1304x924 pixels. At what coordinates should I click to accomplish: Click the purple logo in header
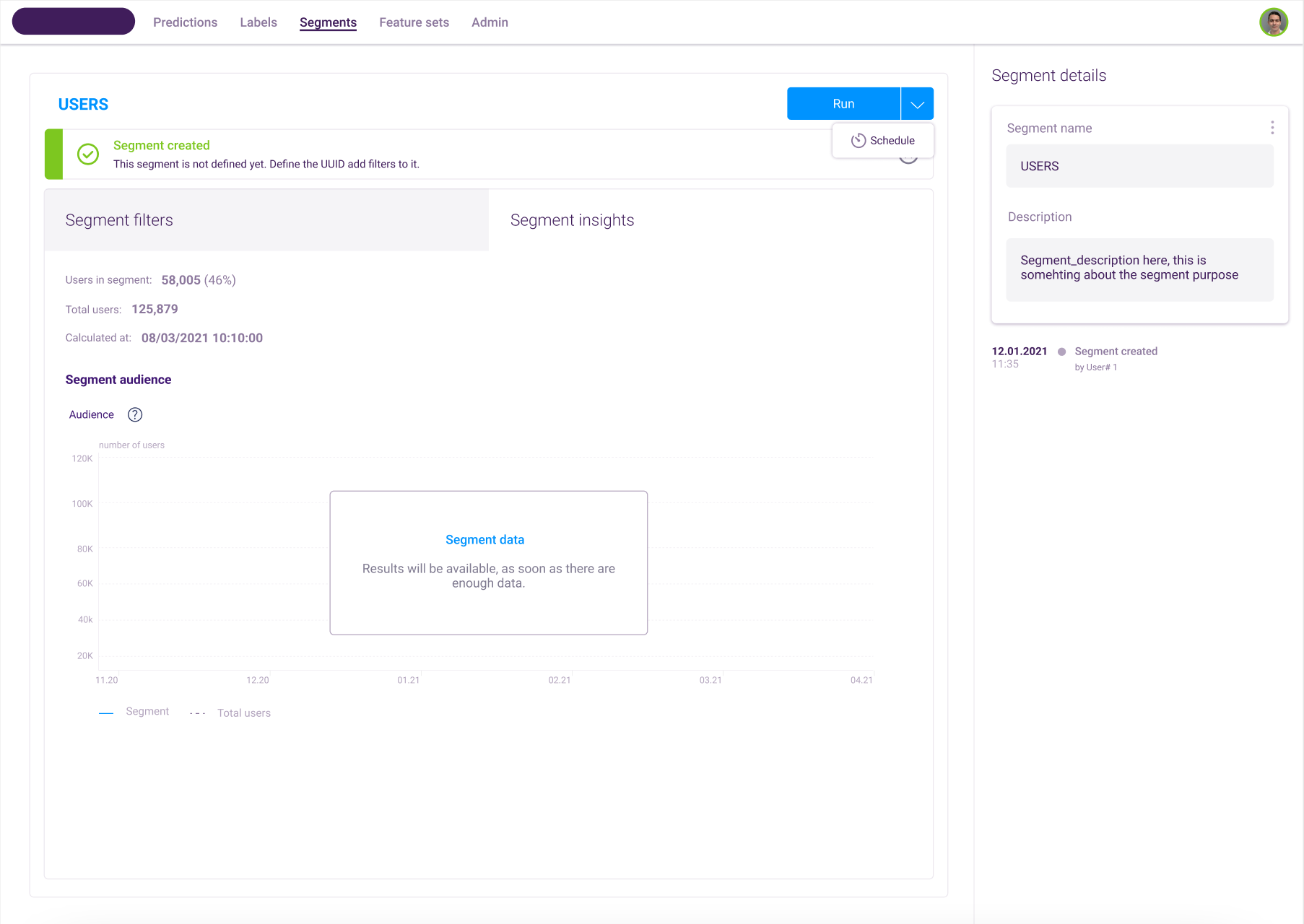[x=74, y=22]
